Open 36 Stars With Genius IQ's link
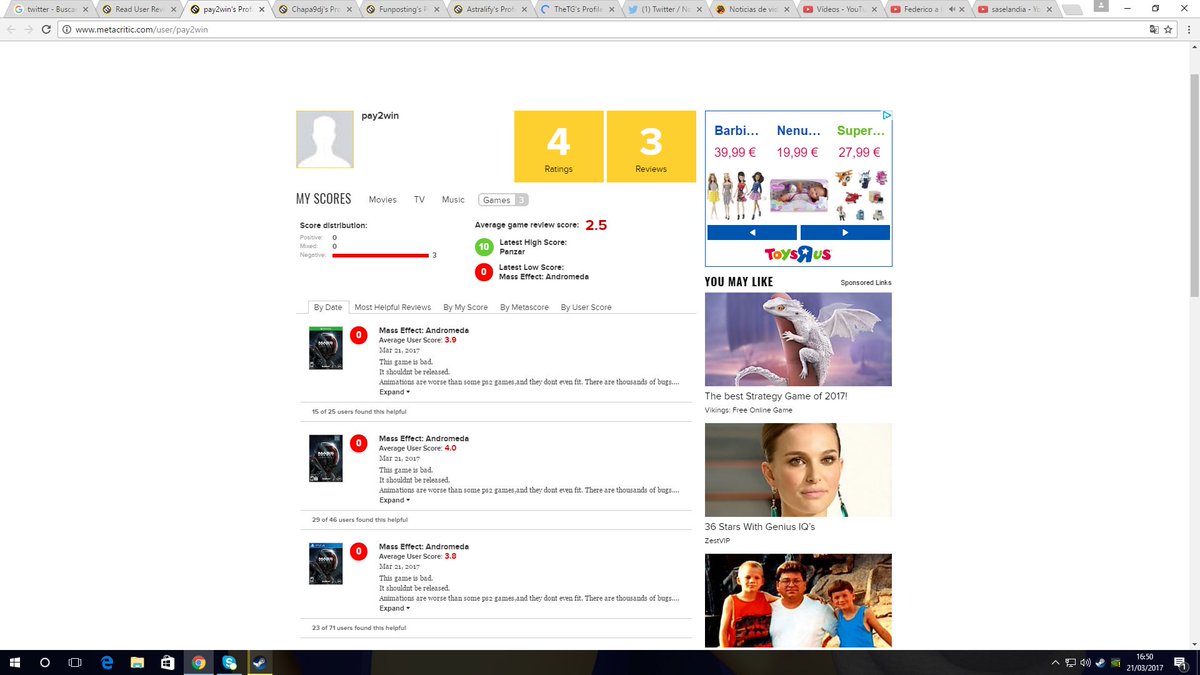Viewport: 1200px width, 675px height. tap(760, 526)
